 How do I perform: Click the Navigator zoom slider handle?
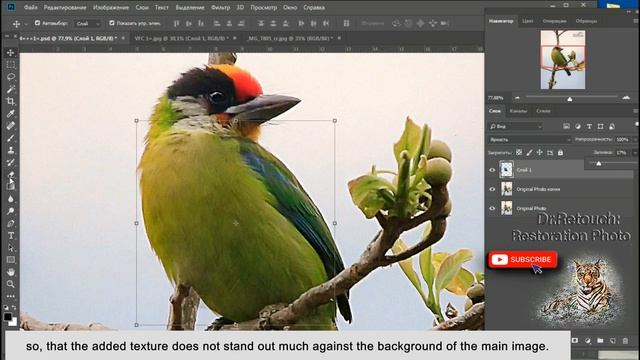570,99
